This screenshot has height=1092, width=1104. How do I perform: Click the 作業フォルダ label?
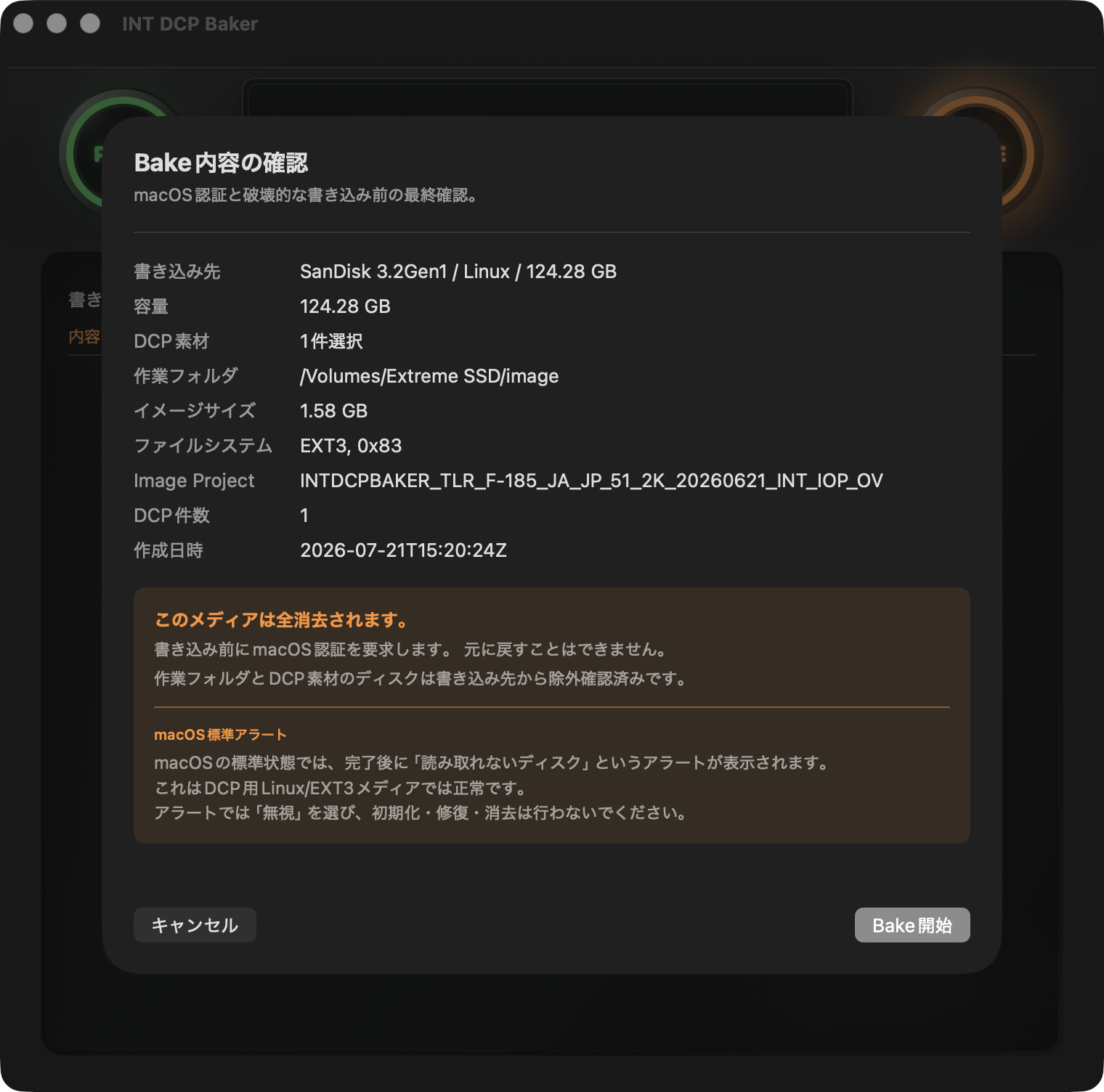point(186,376)
